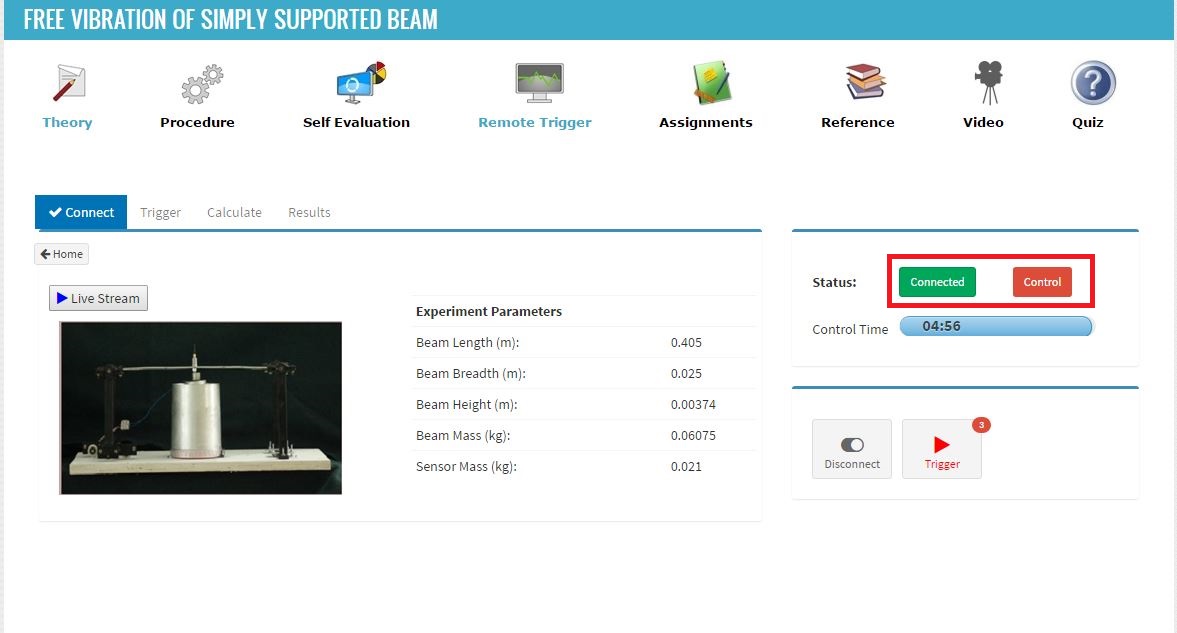Screen dimensions: 1177x633
Task: Start the Live Stream
Action: [98, 298]
